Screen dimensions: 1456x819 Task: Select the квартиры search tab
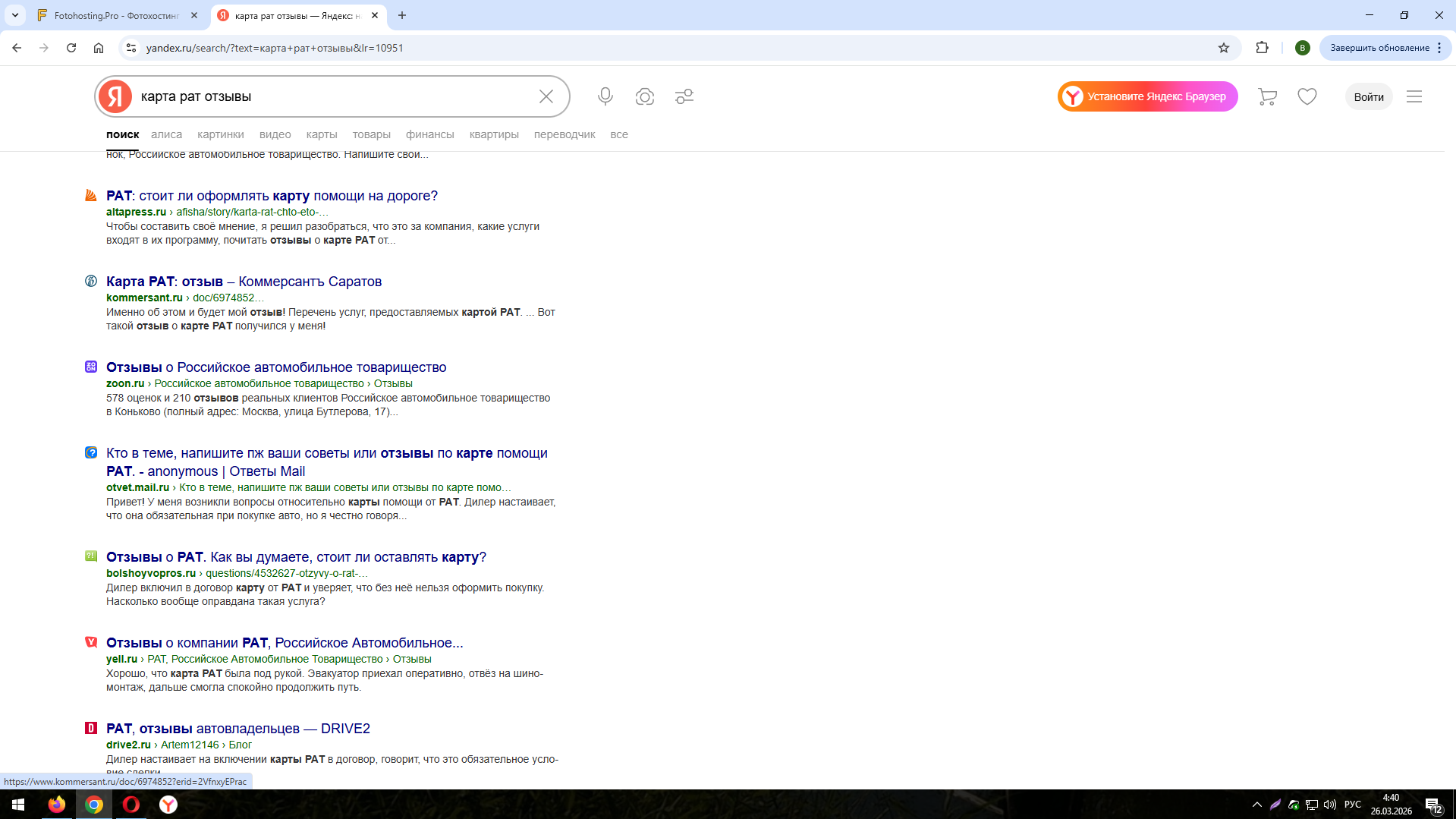tap(494, 134)
